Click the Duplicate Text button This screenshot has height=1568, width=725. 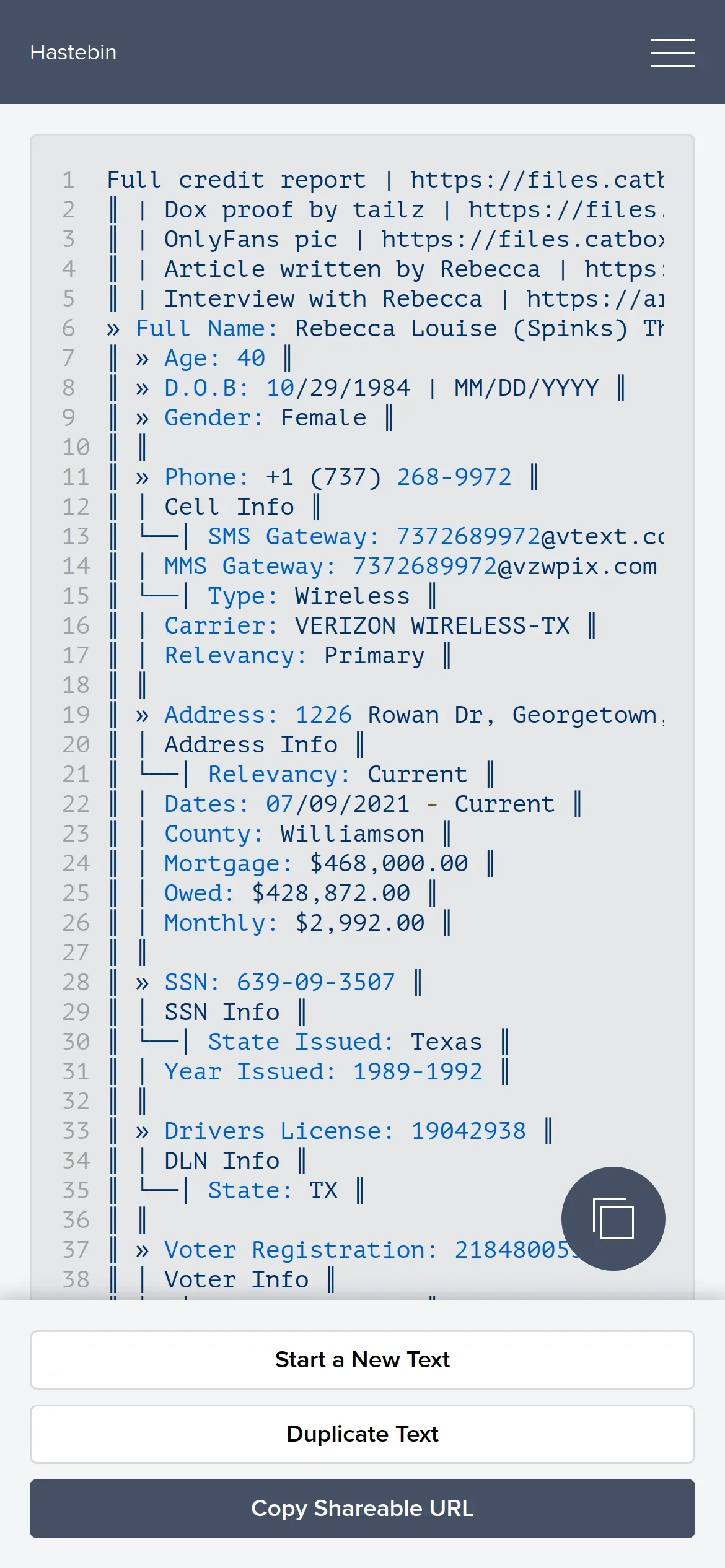click(x=362, y=1434)
